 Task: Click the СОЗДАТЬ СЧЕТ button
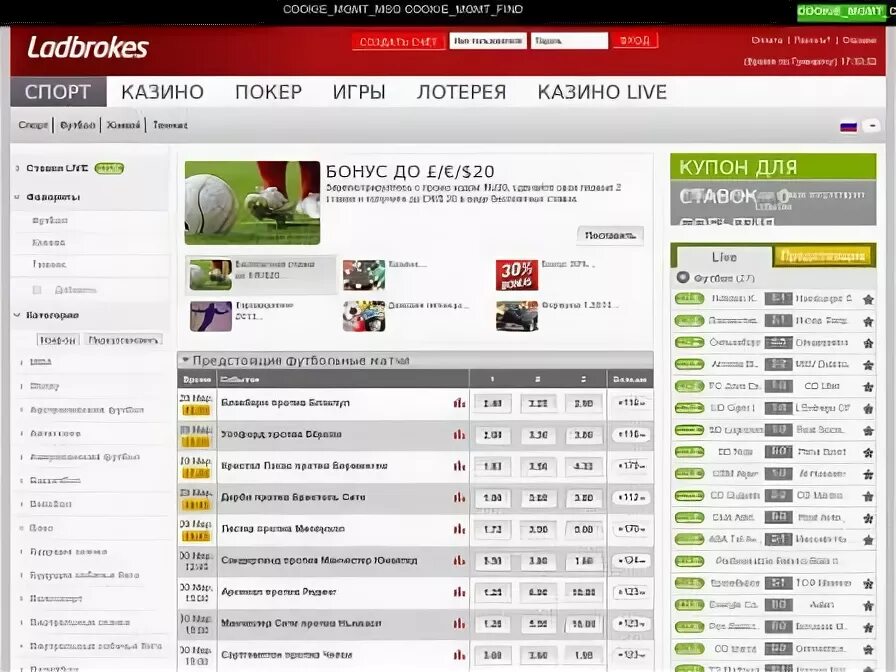pyautogui.click(x=398, y=42)
